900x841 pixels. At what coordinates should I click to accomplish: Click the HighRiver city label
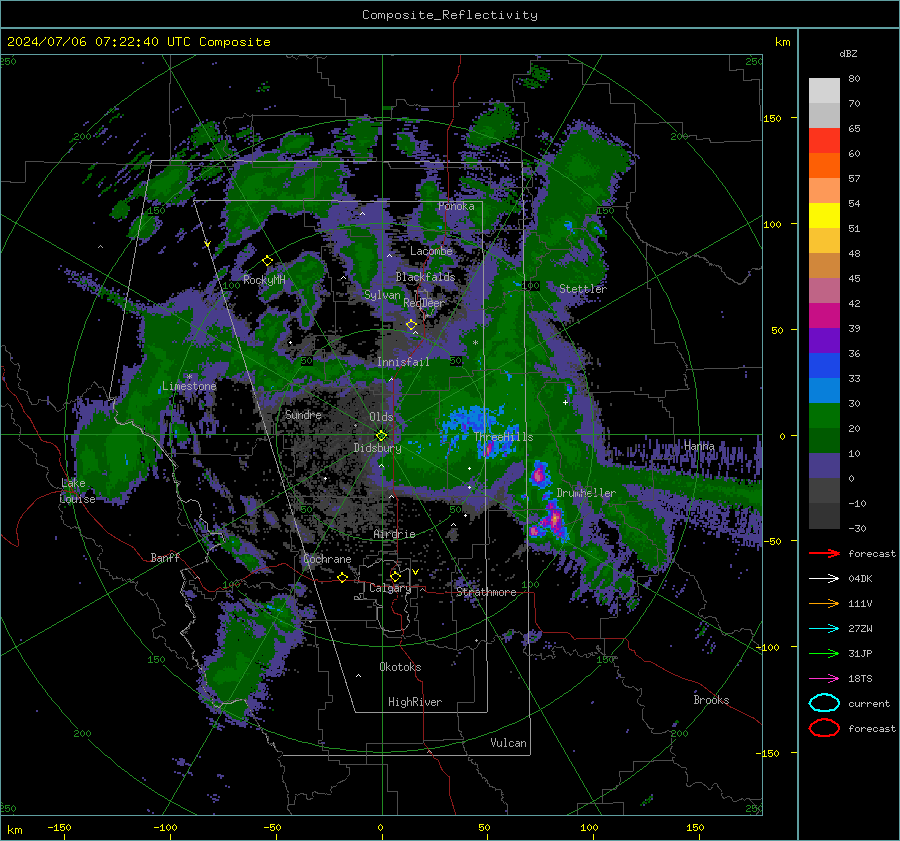pos(415,702)
